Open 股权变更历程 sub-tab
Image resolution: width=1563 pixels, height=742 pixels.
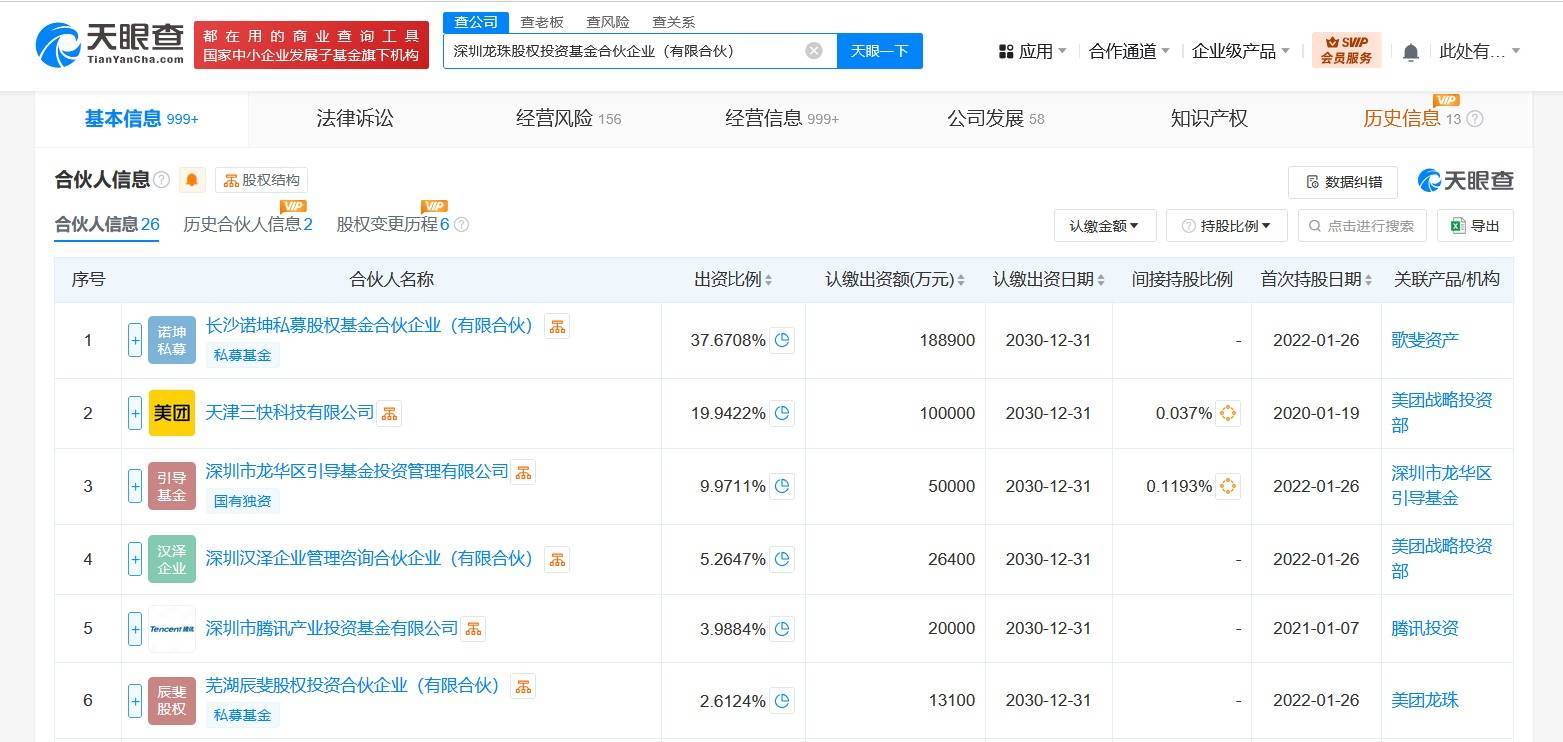click(393, 224)
